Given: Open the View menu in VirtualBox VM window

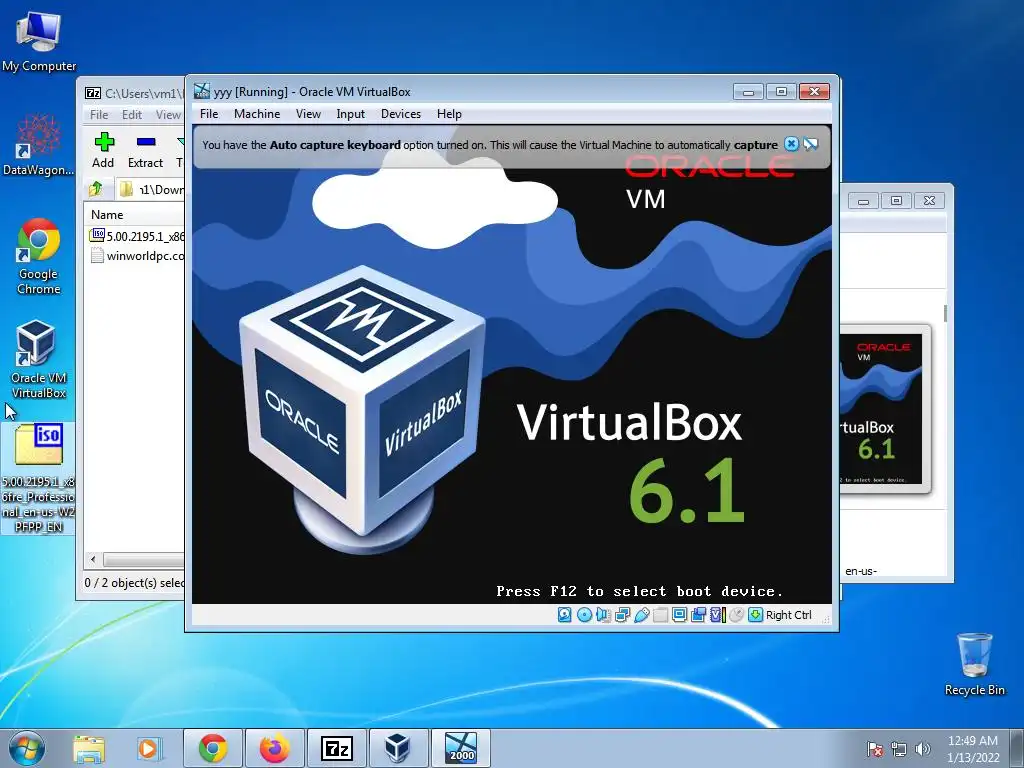Looking at the screenshot, I should (x=308, y=114).
